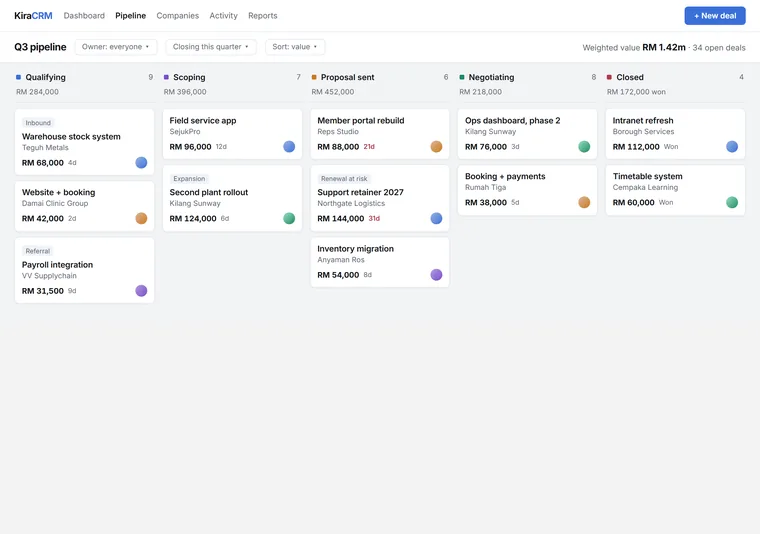Viewport: 760px width, 534px height.
Task: Click the orange Proposal sent stage marker
Action: coord(314,77)
